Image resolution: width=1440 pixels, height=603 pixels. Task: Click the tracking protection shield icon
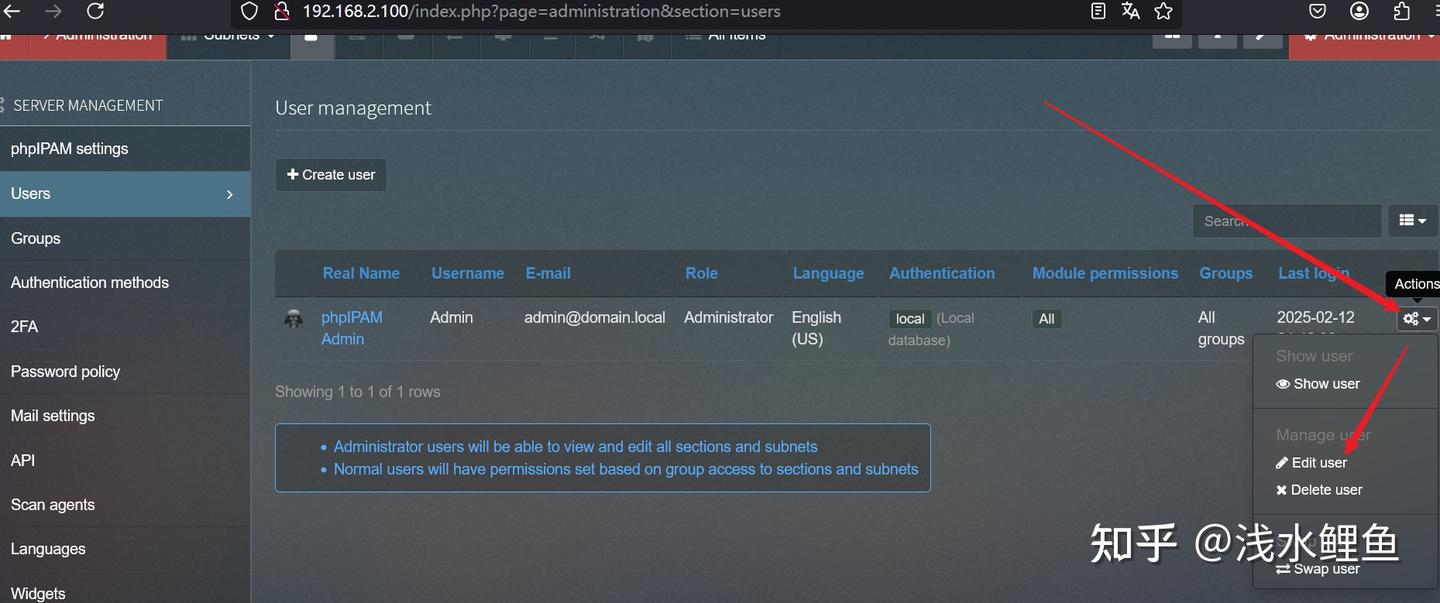coord(249,12)
